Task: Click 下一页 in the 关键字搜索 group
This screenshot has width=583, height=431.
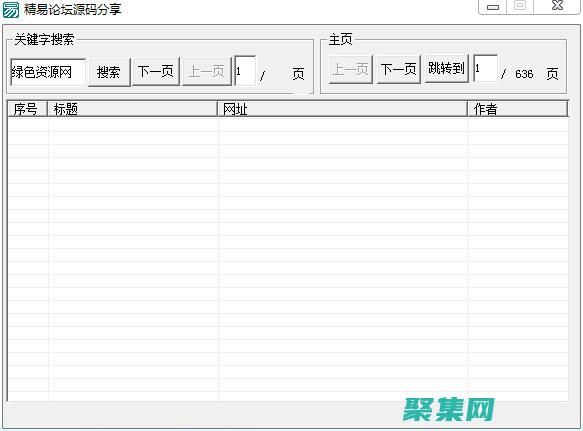Action: [x=156, y=71]
